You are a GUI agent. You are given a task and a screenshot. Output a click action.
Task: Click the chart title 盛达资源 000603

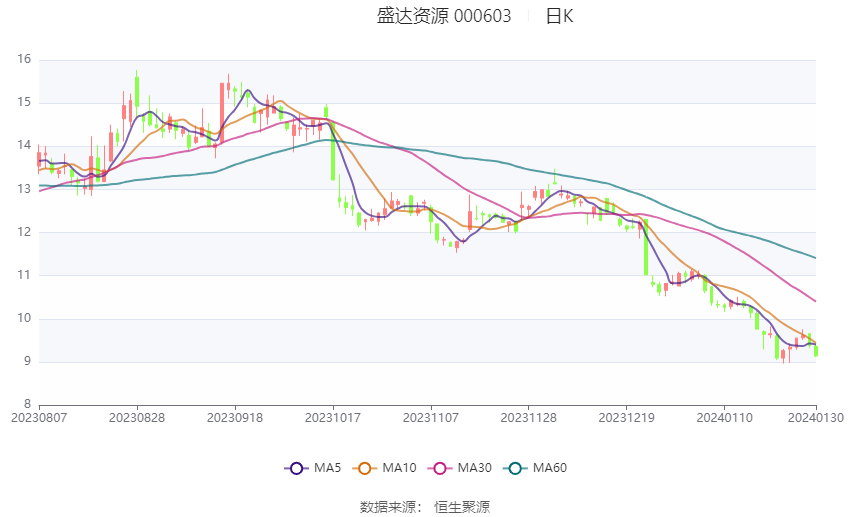pos(444,16)
